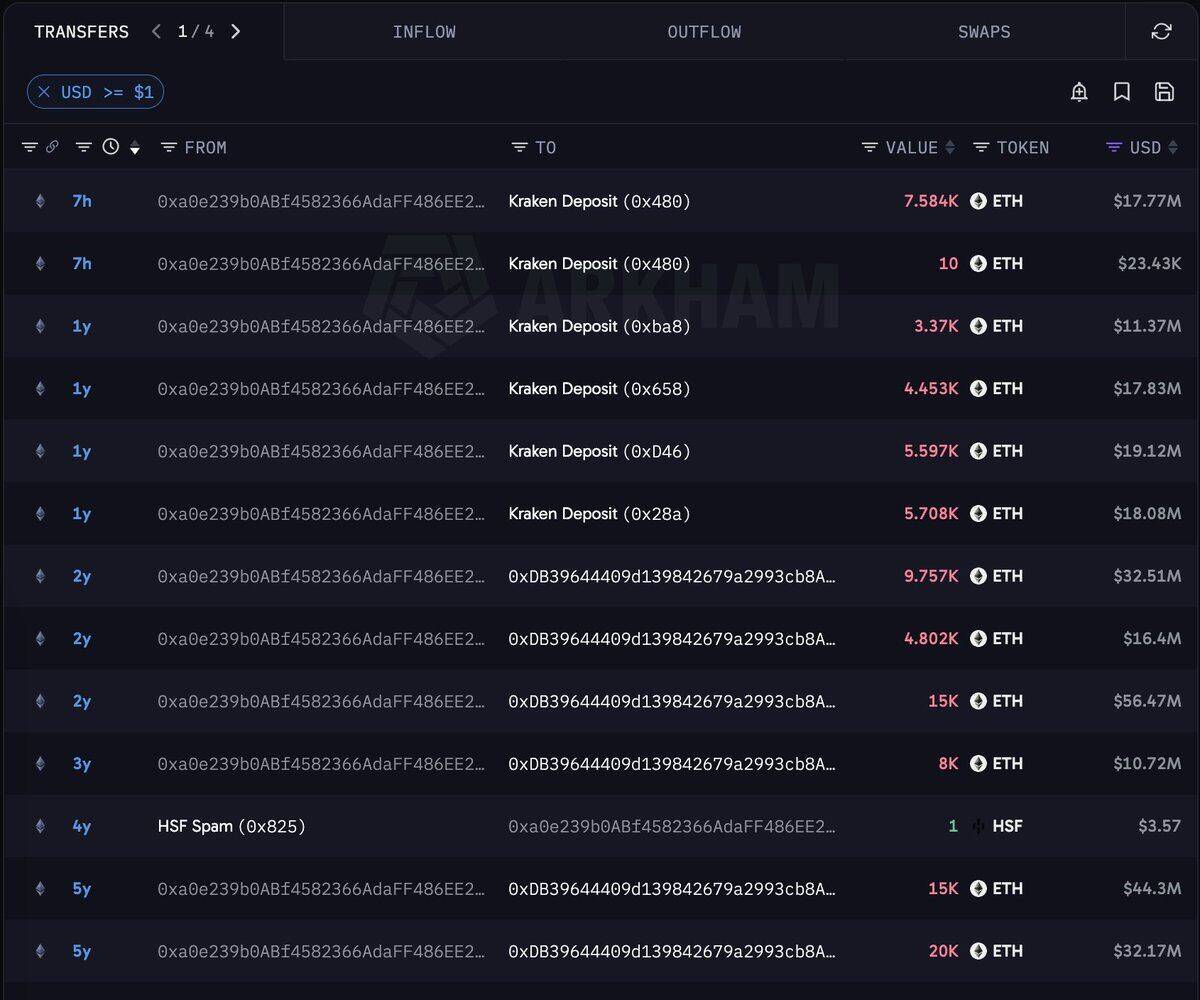This screenshot has width=1200, height=1000.
Task: Click ETH token icon in $10.72M row
Action: pos(978,764)
